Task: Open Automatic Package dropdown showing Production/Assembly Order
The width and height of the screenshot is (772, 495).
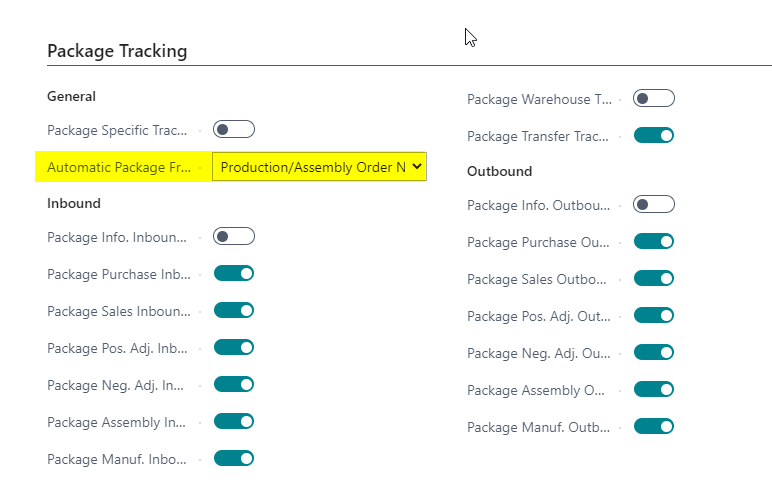Action: 319,167
